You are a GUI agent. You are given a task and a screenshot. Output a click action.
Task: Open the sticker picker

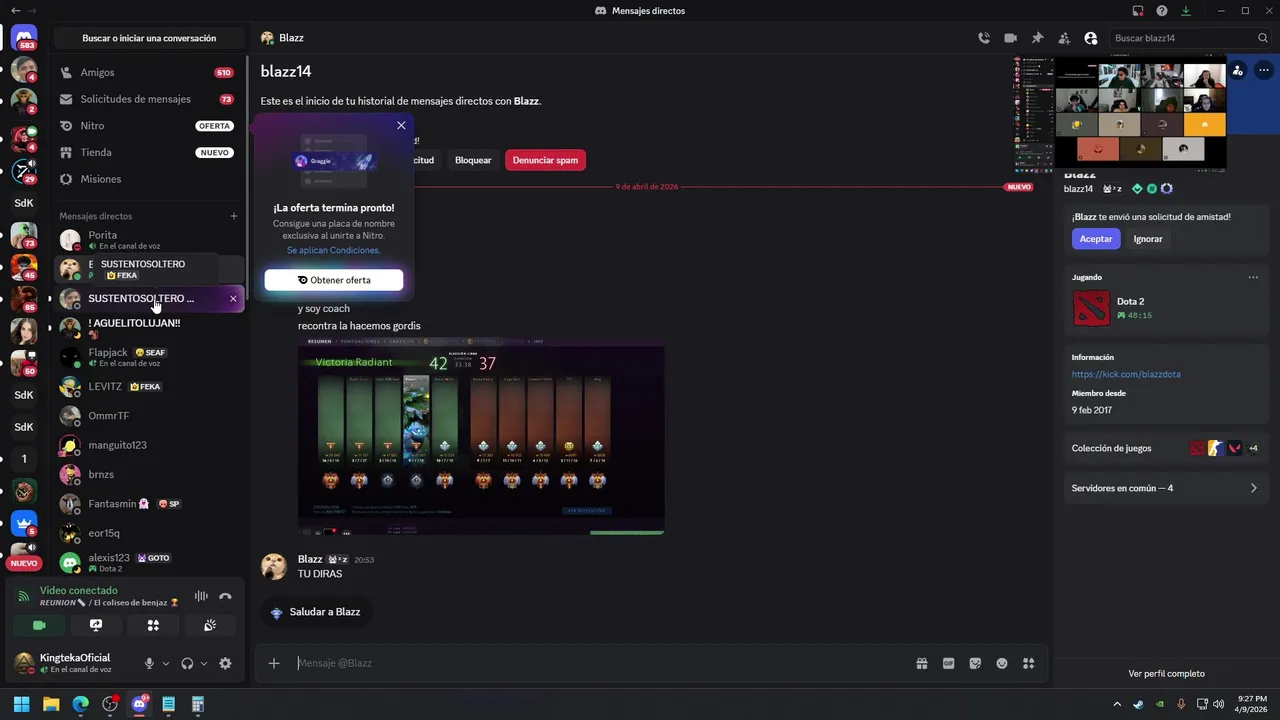[x=975, y=663]
